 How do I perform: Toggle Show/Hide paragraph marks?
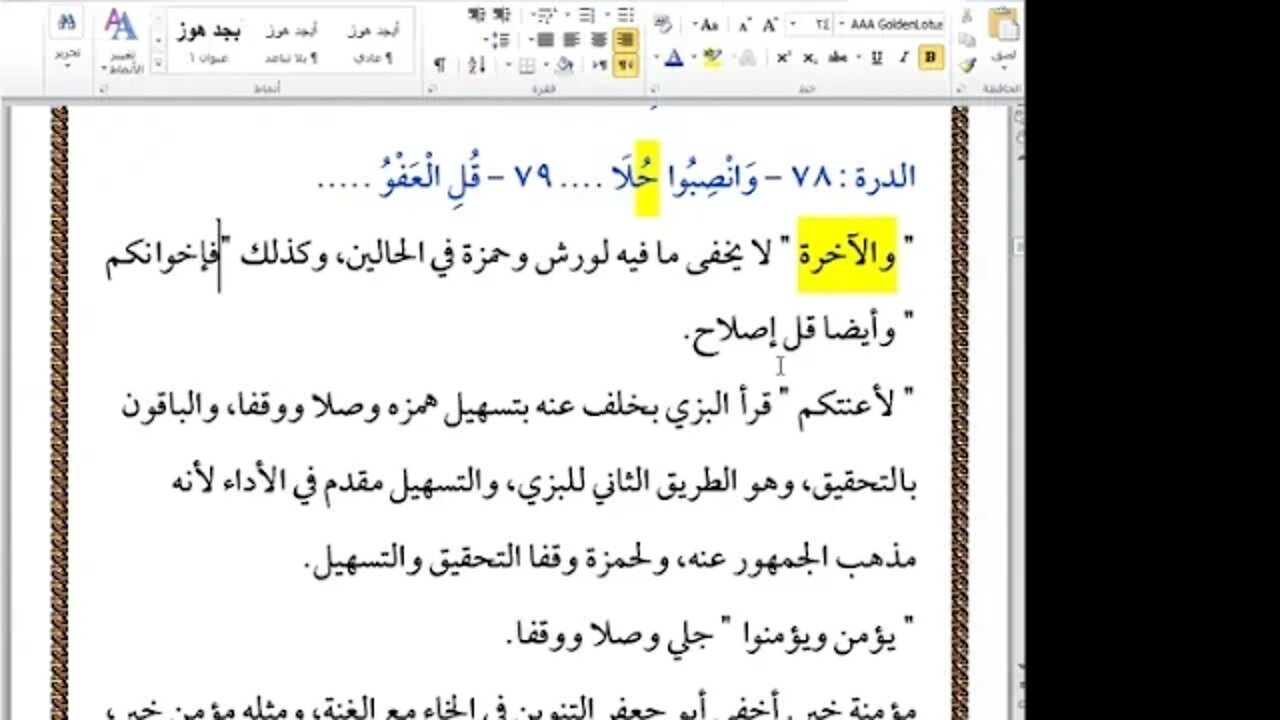439,64
